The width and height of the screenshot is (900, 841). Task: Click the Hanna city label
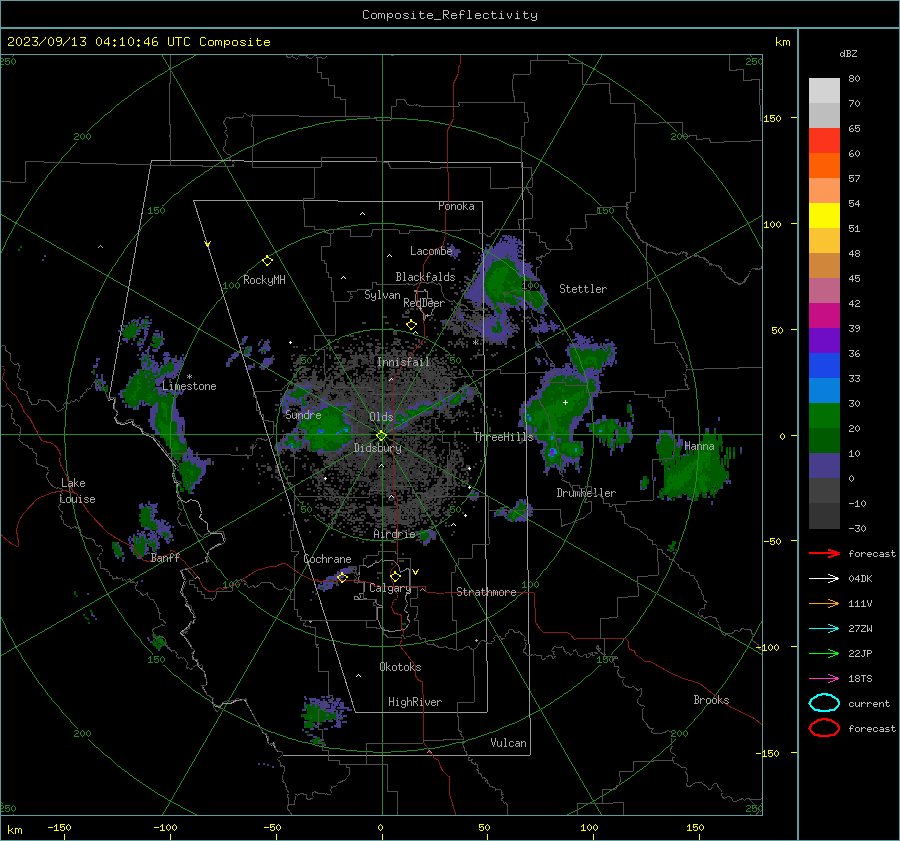click(699, 446)
